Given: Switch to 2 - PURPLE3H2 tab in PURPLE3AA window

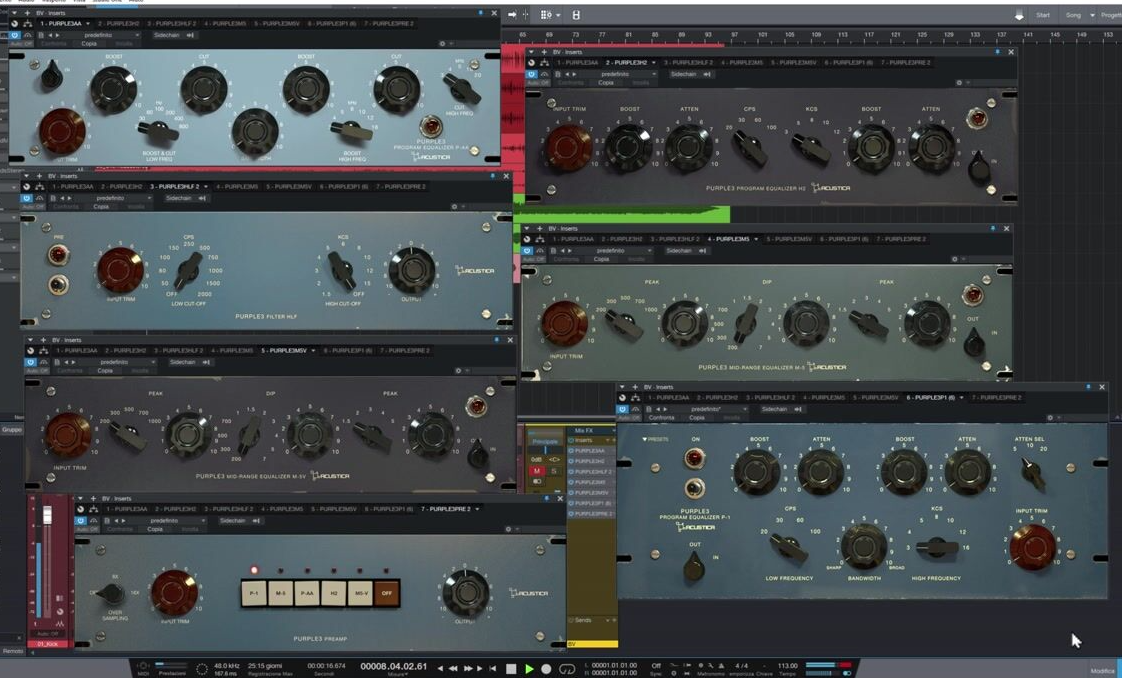Looking at the screenshot, I should click(119, 24).
